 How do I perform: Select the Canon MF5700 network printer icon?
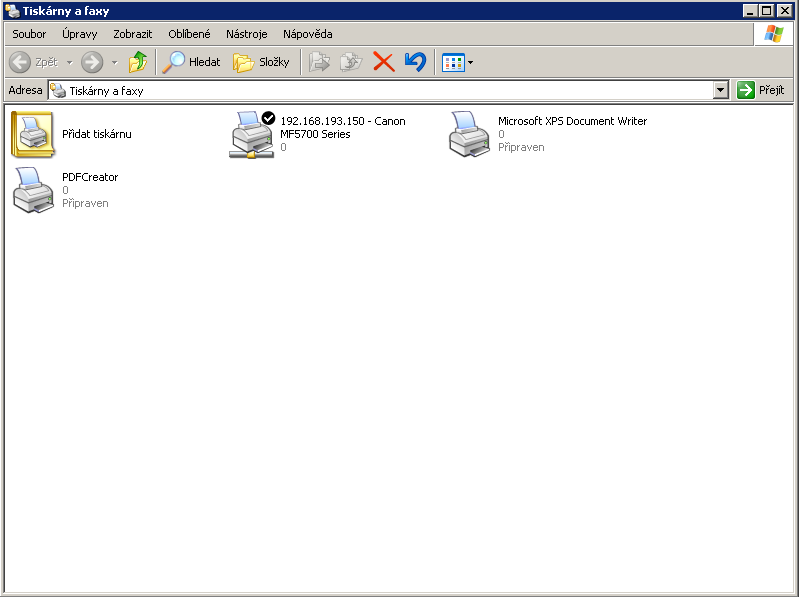[252, 134]
